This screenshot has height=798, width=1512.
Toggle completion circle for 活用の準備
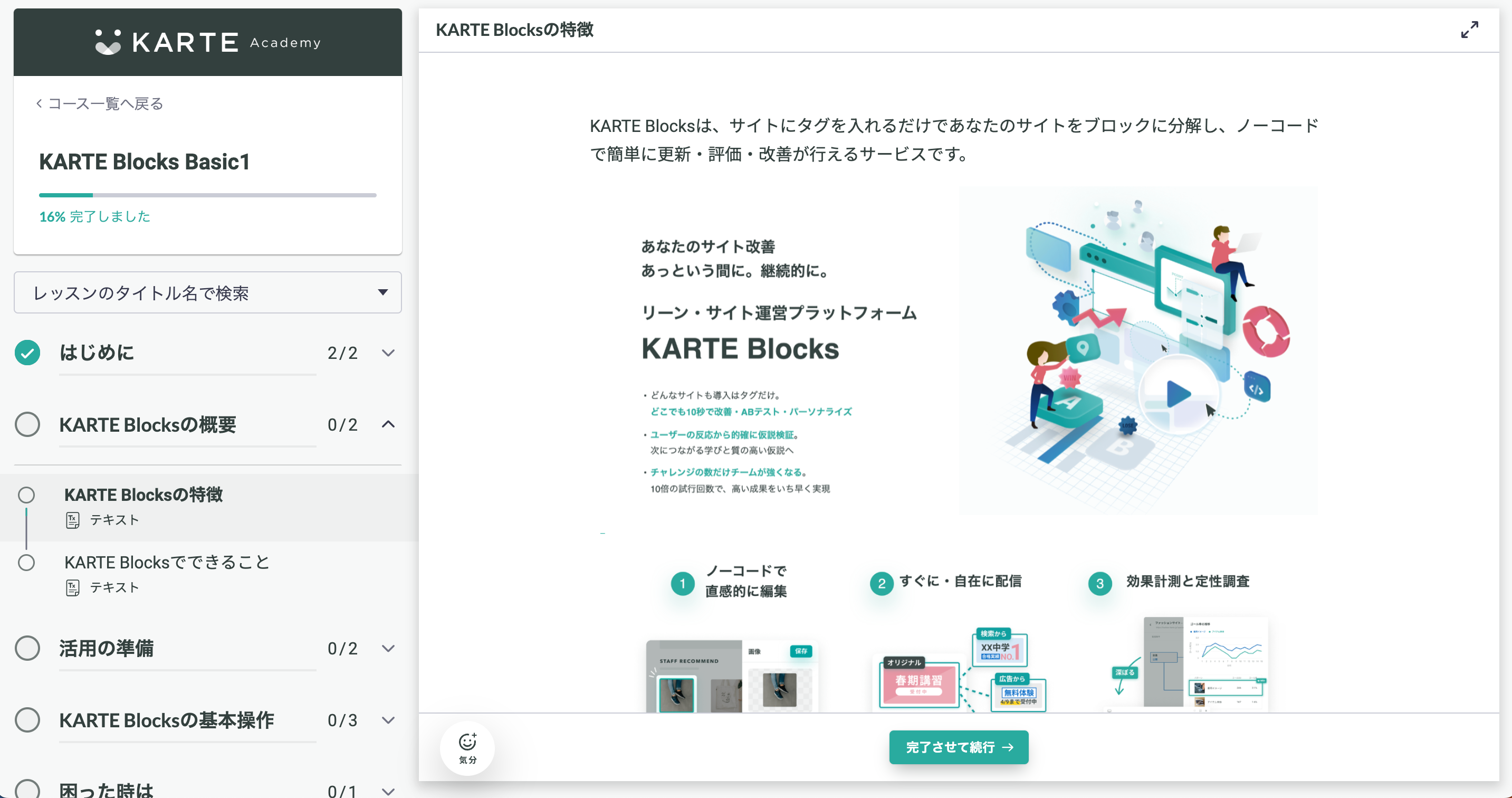tap(27, 648)
